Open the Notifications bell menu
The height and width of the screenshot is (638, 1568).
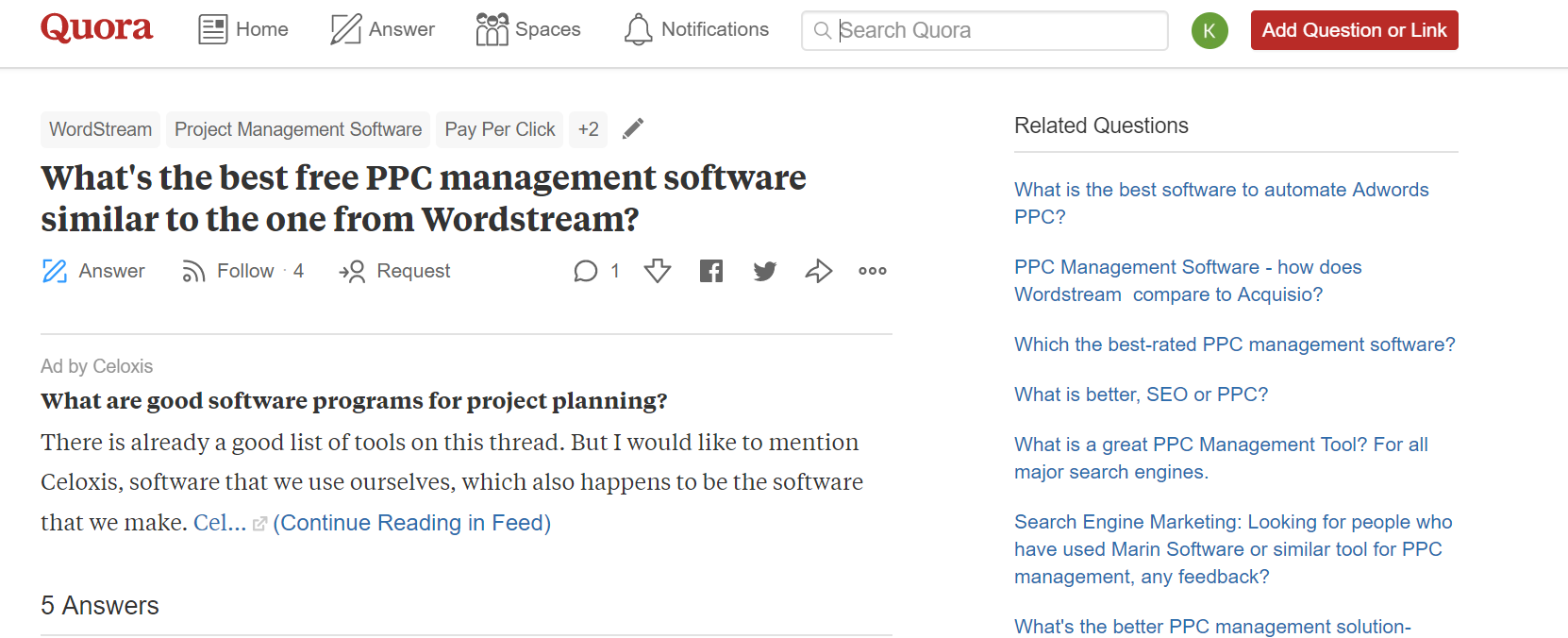[x=696, y=30]
